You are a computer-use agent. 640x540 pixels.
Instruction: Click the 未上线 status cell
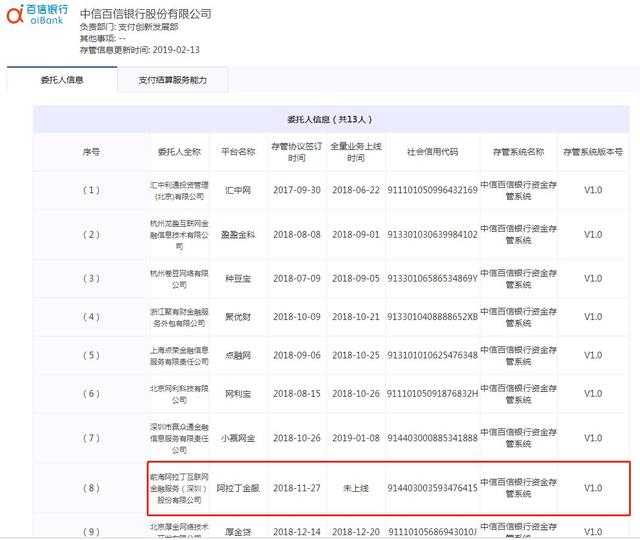point(356,488)
